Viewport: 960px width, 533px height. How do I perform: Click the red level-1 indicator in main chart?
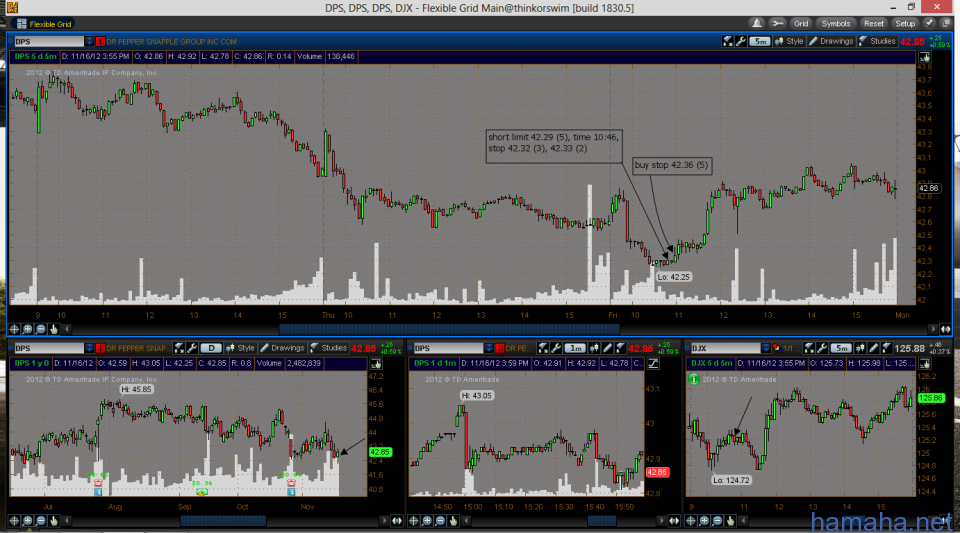100,42
